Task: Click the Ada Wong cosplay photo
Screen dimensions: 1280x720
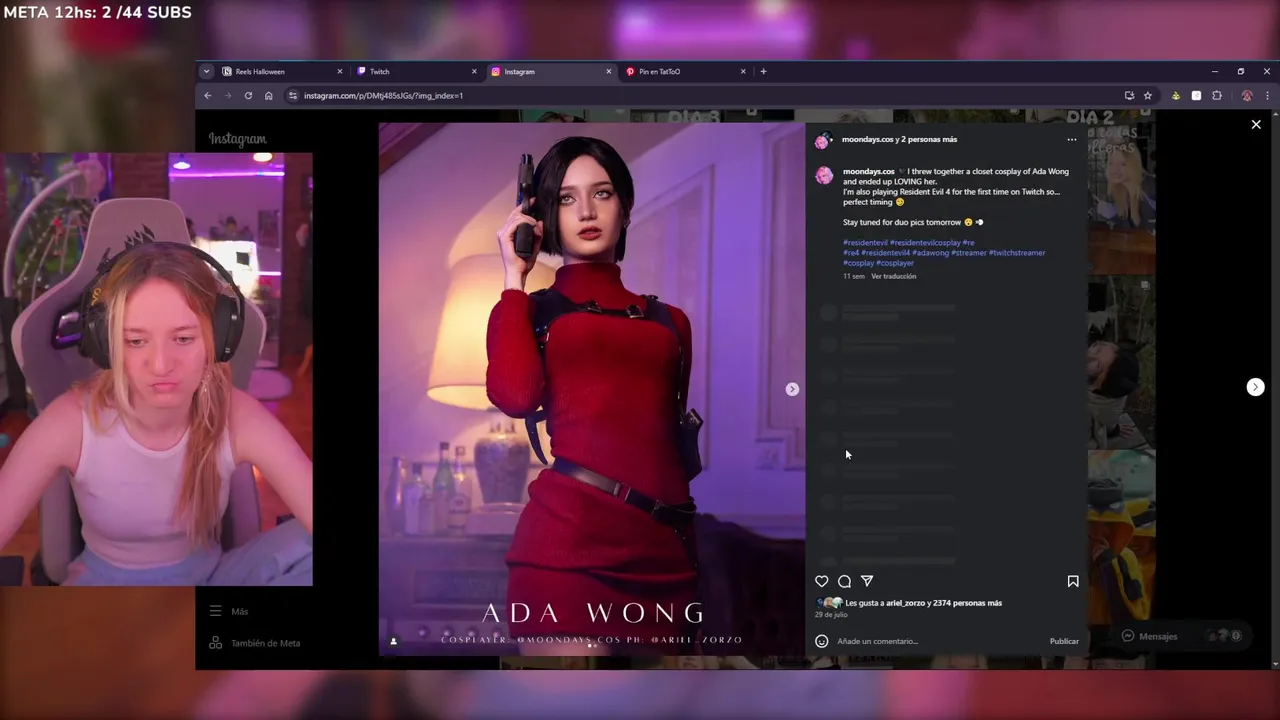Action: tap(592, 389)
